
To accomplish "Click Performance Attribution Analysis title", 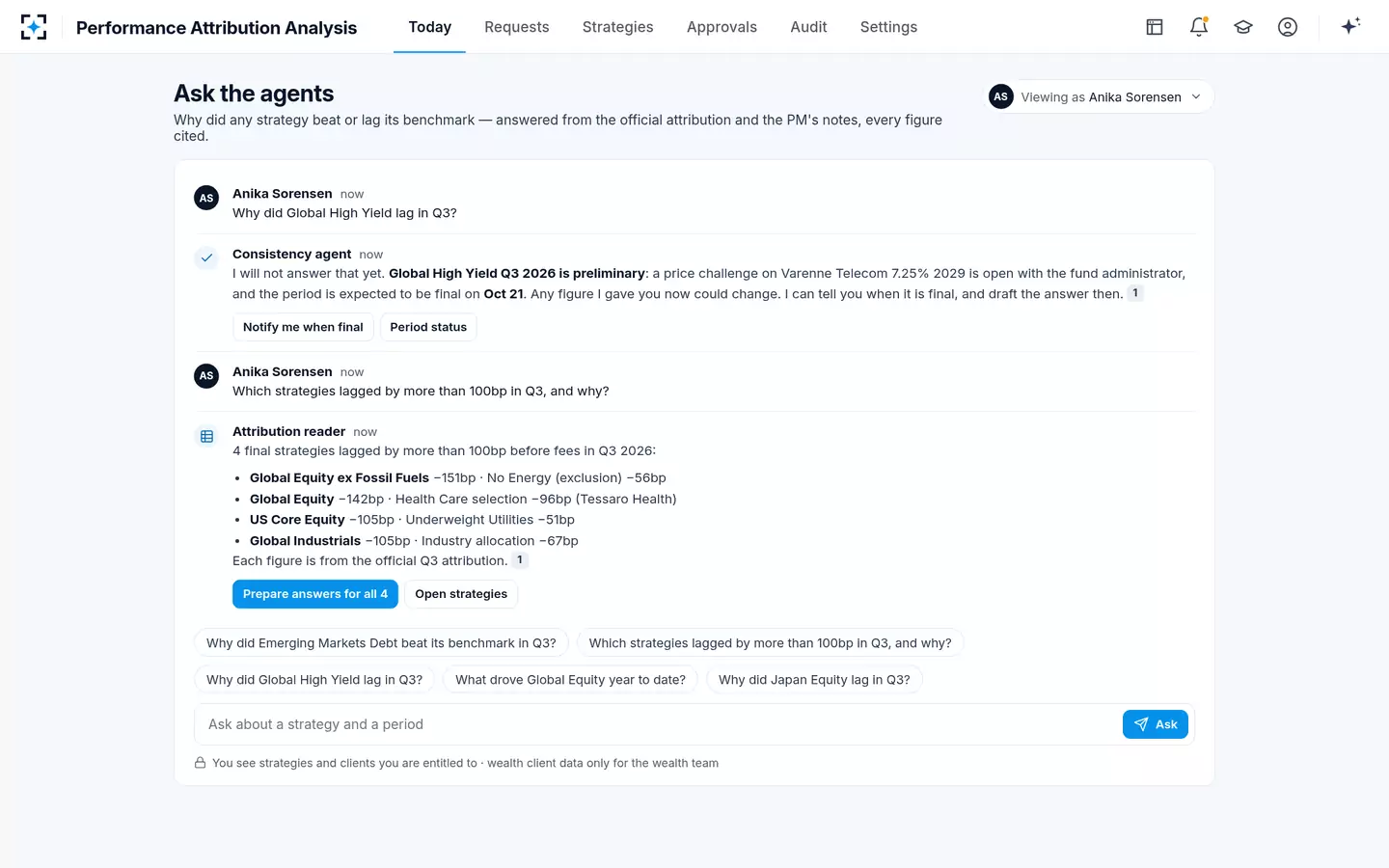I will tap(216, 28).
